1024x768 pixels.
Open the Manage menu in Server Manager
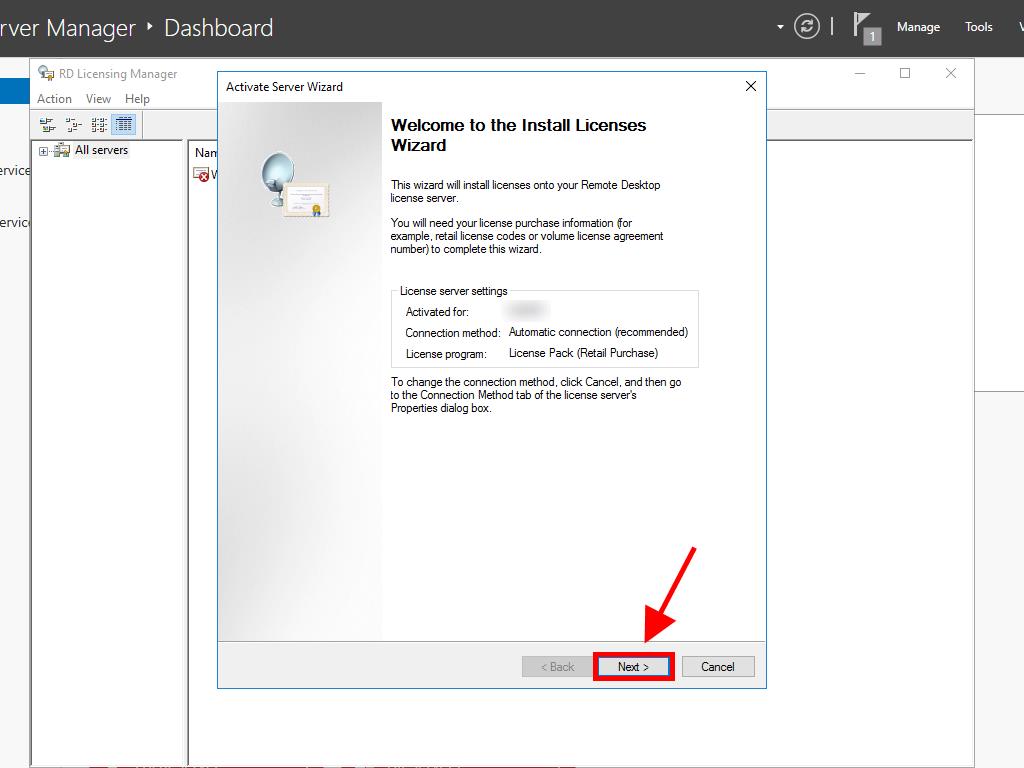coord(918,27)
